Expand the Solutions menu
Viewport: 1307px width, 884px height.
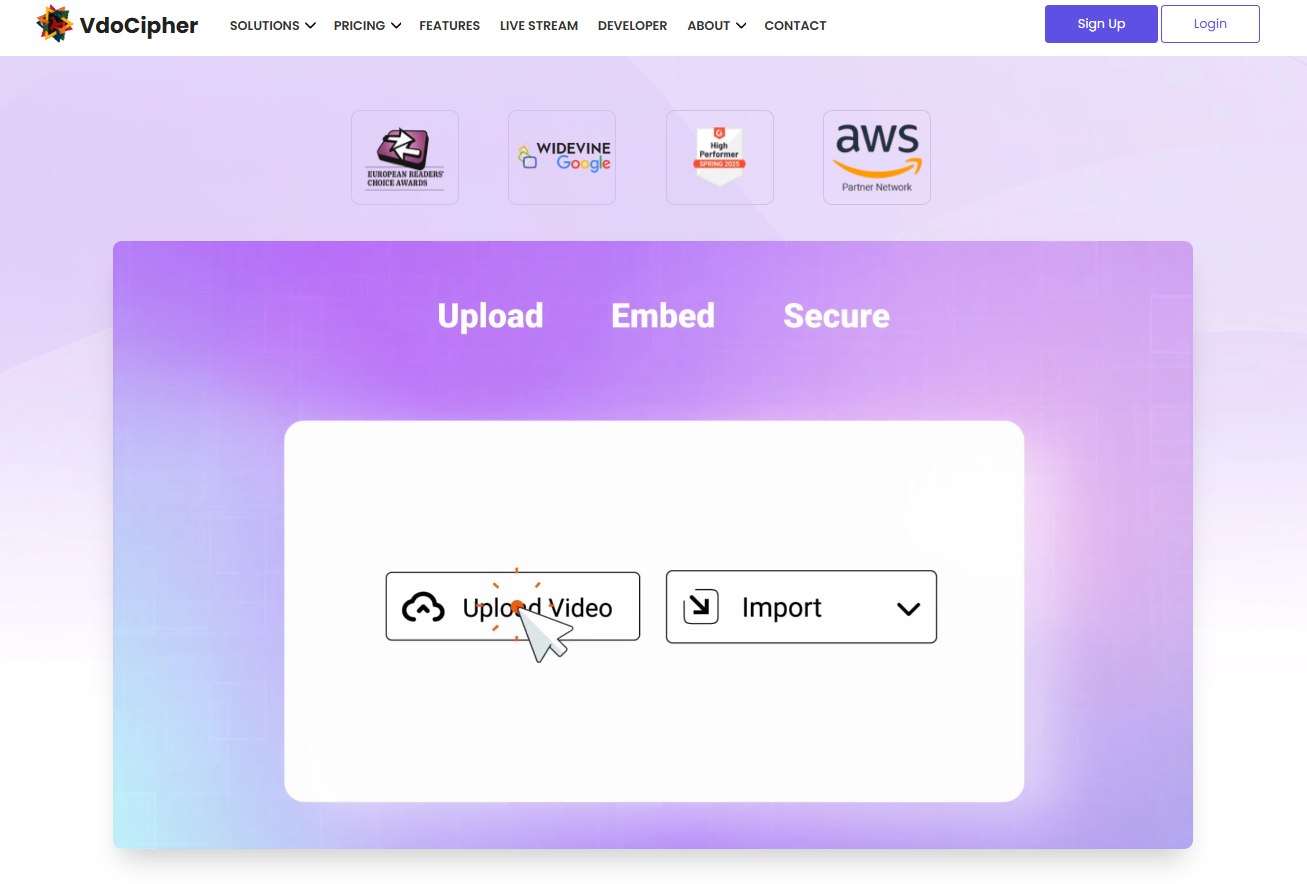(x=273, y=25)
